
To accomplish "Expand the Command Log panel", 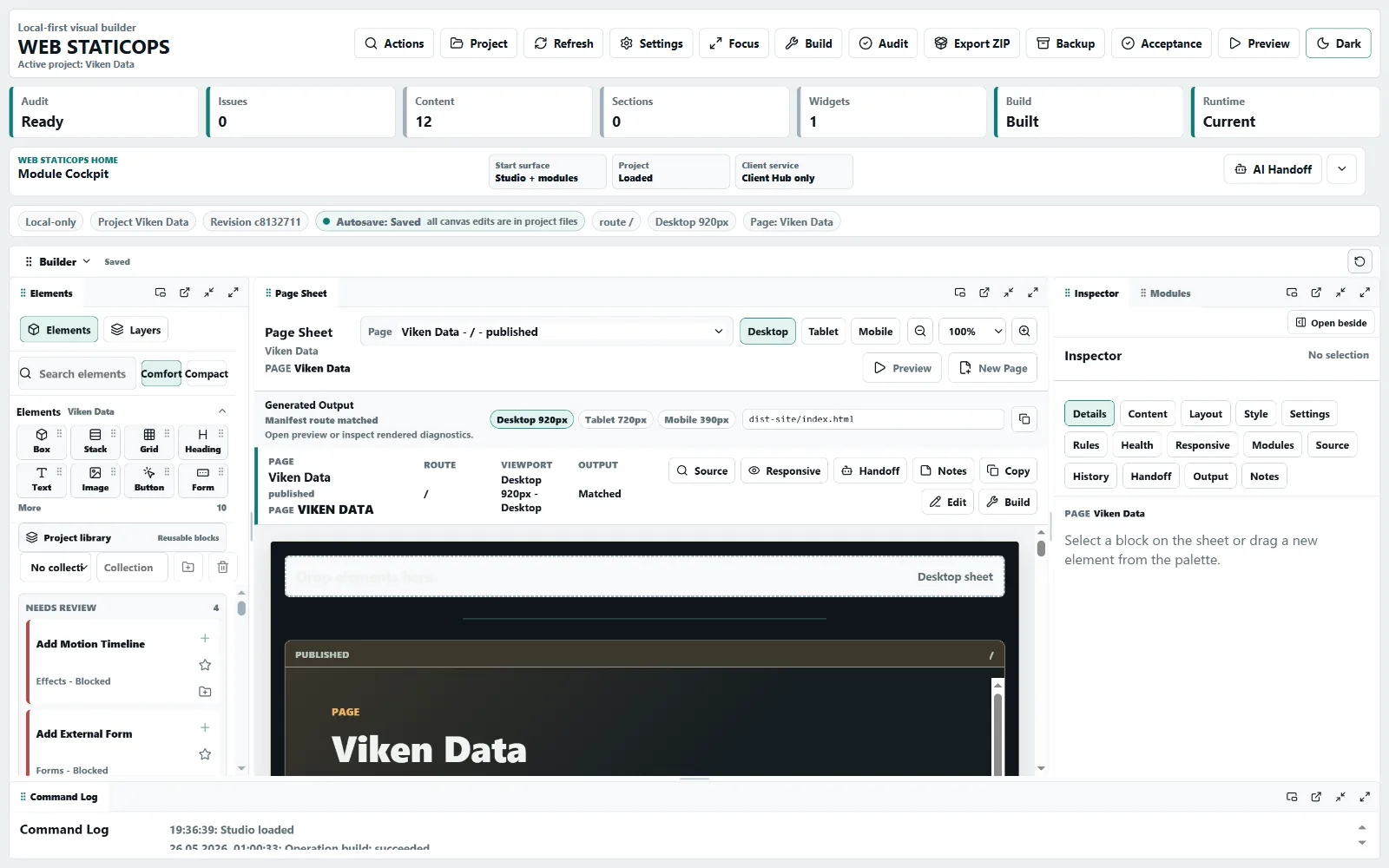I will (1365, 797).
